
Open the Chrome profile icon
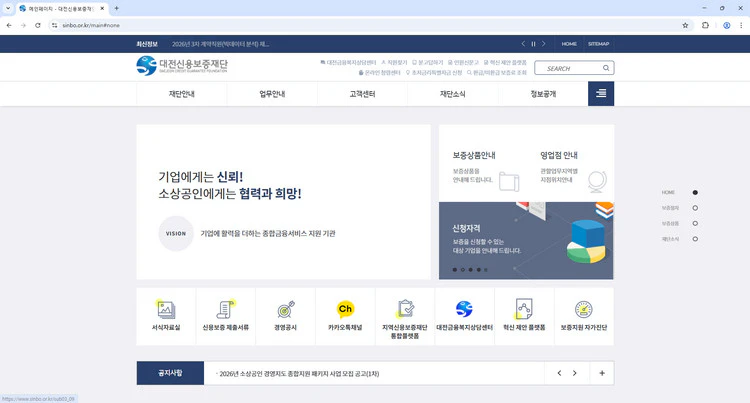coord(727,25)
